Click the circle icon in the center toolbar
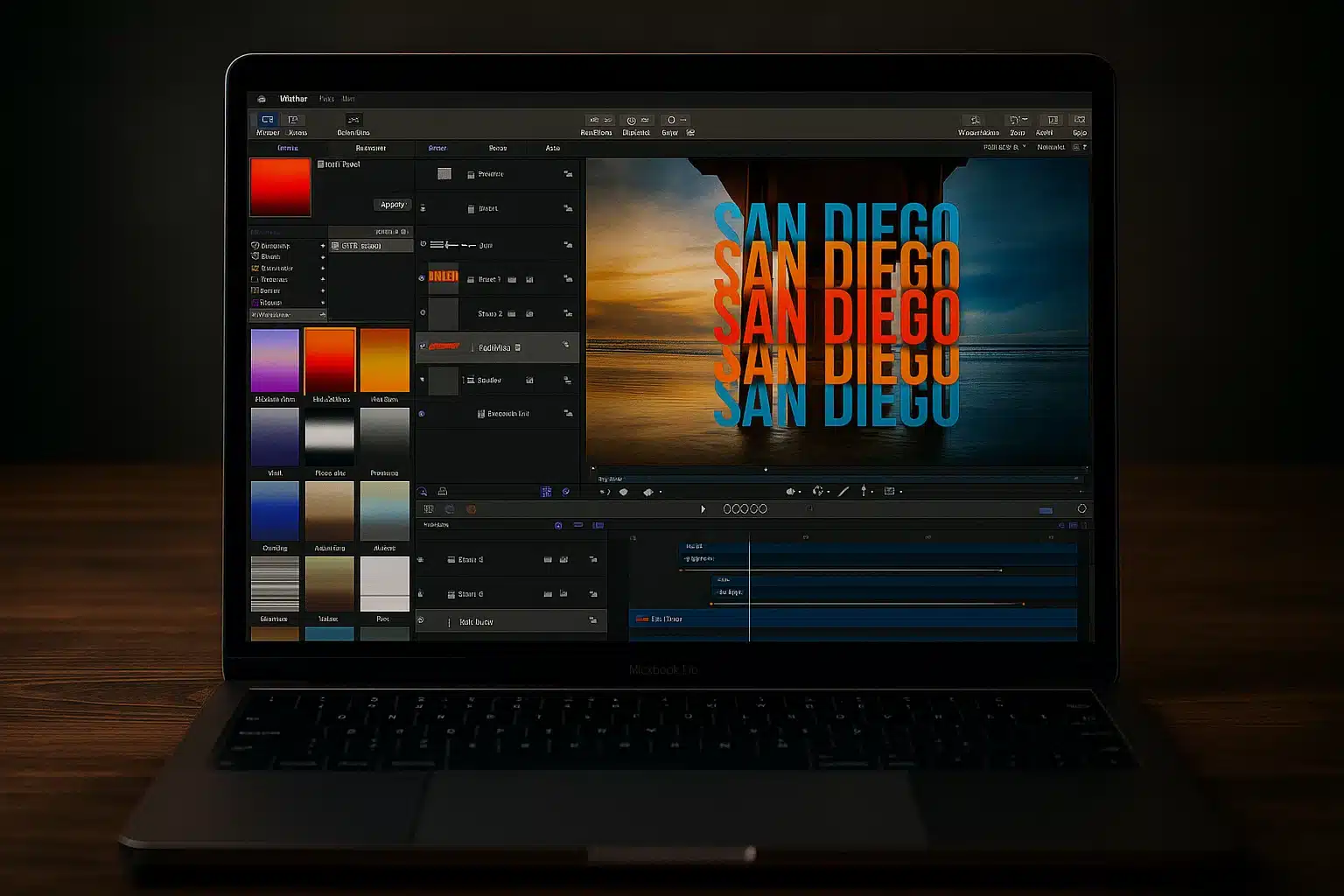 pos(671,120)
